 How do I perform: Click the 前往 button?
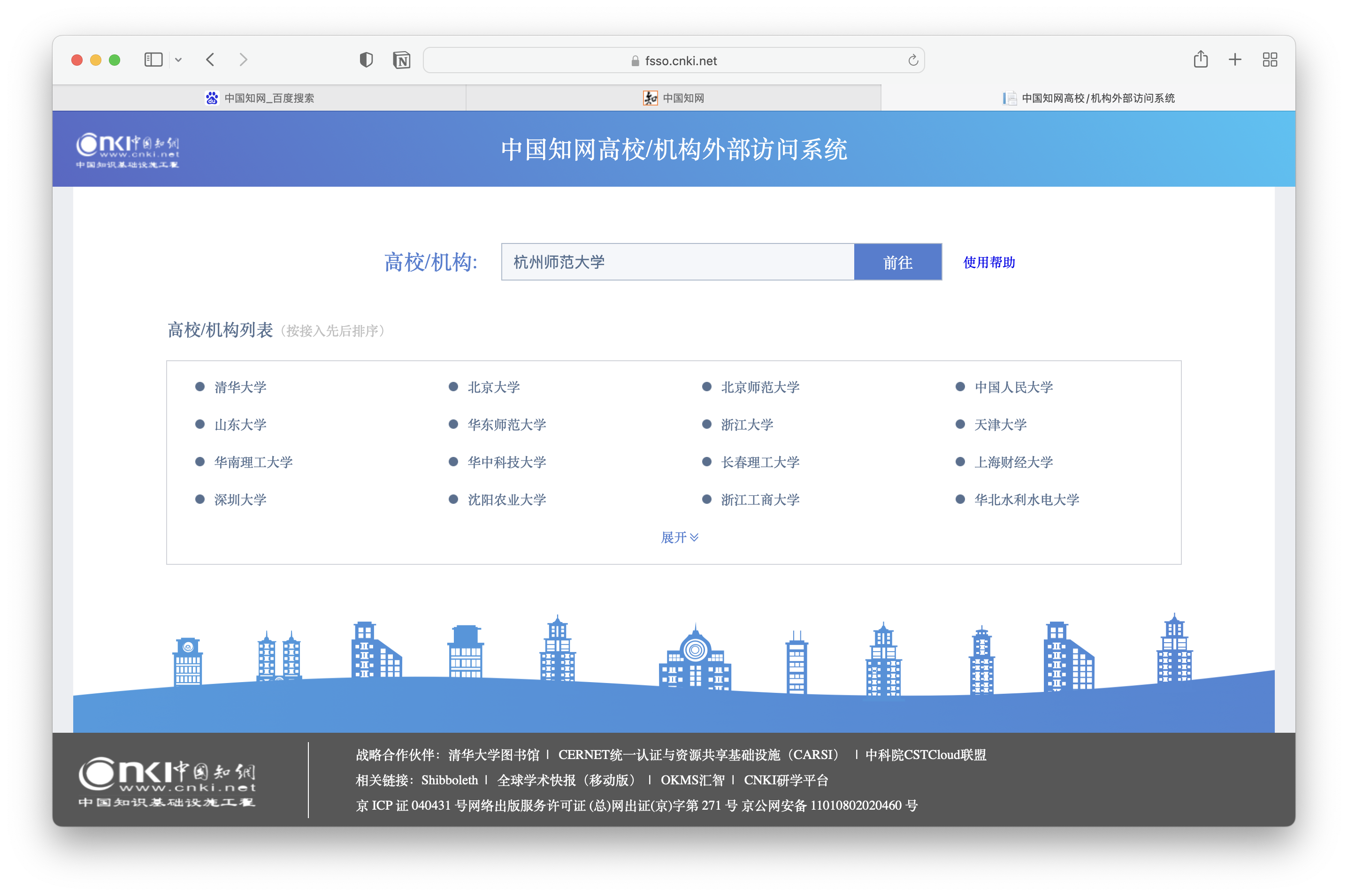tap(897, 262)
